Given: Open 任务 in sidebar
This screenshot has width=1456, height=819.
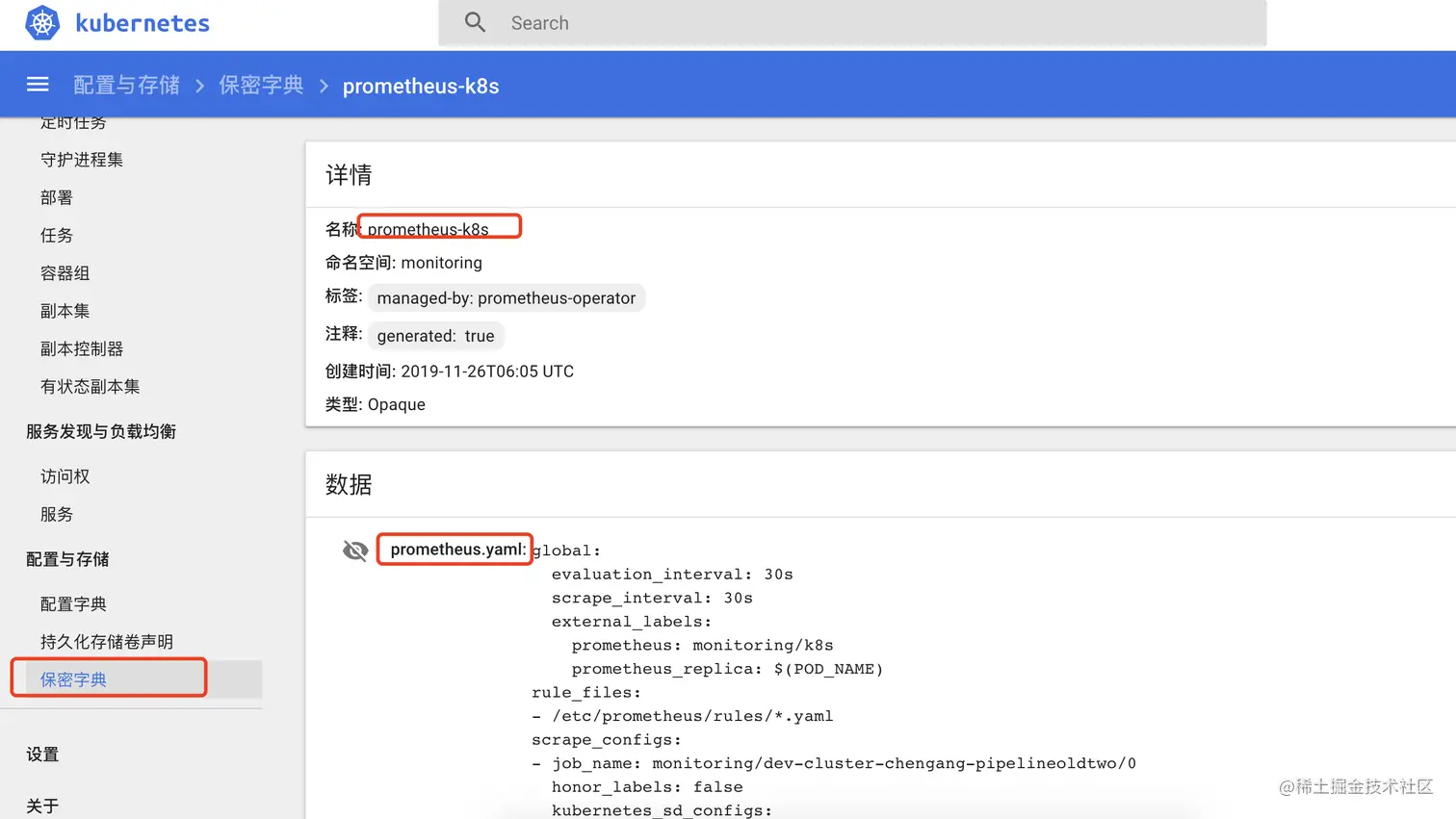Looking at the screenshot, I should pyautogui.click(x=57, y=235).
